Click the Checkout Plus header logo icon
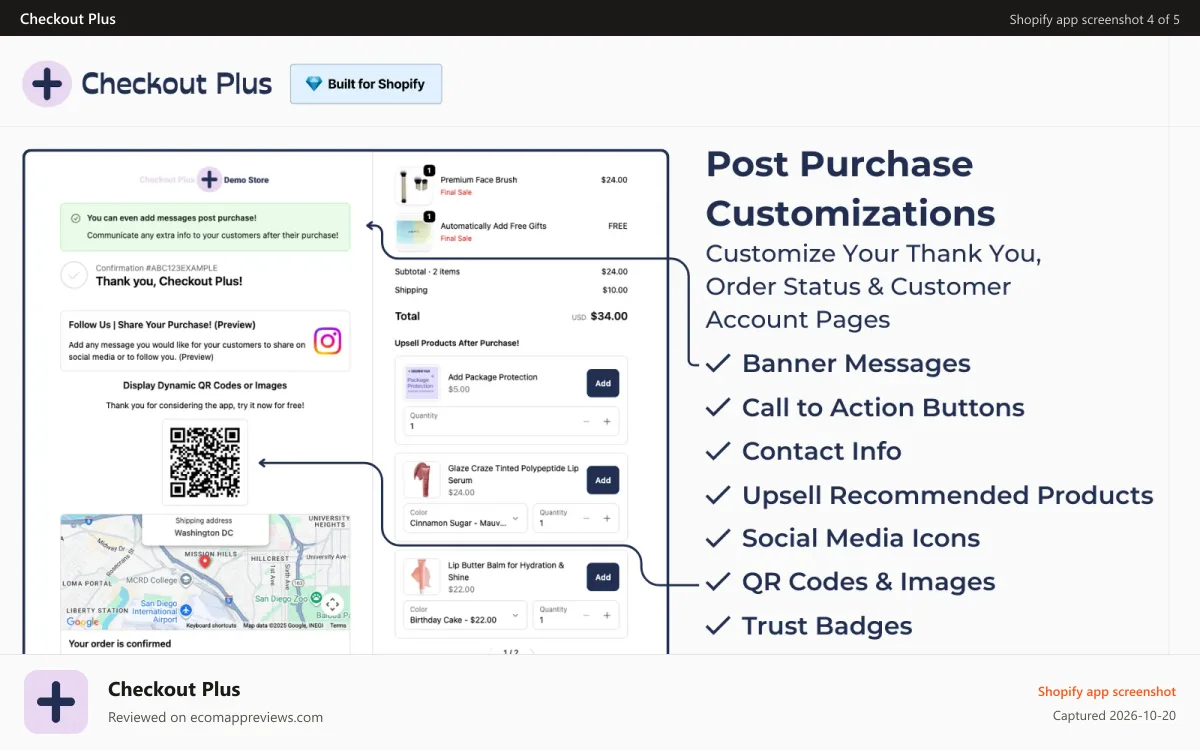The image size is (1200, 750). pos(47,84)
